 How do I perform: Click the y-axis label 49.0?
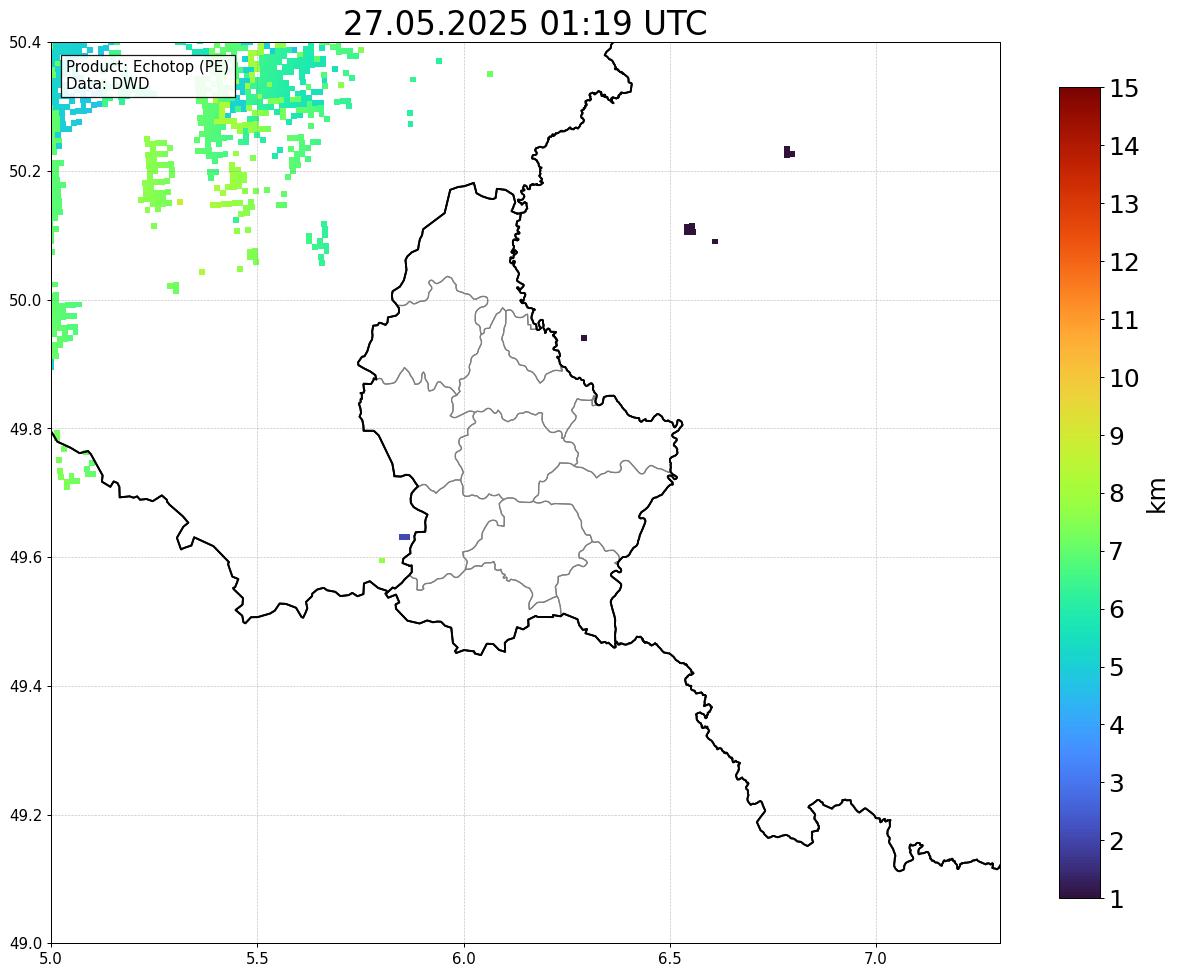(x=24, y=944)
